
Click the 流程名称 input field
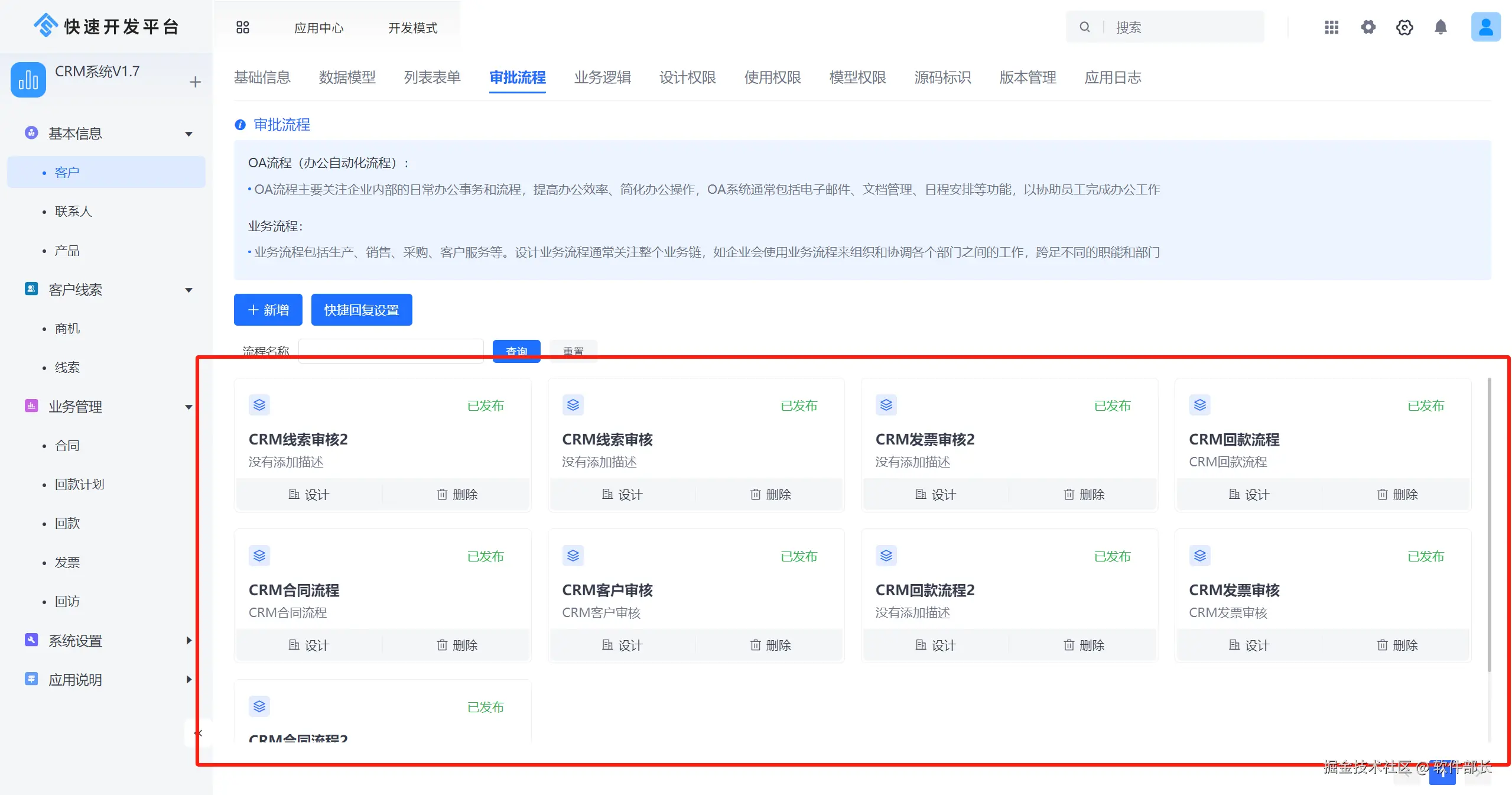[x=391, y=349]
